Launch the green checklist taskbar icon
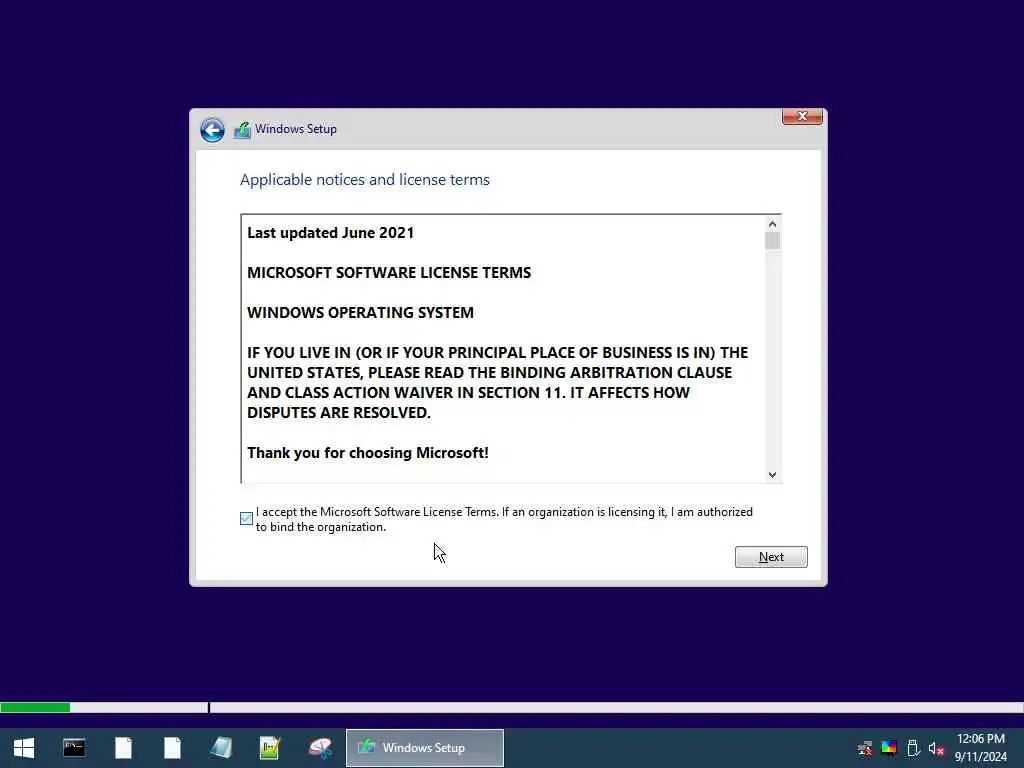Image resolution: width=1024 pixels, height=768 pixels. [270, 748]
